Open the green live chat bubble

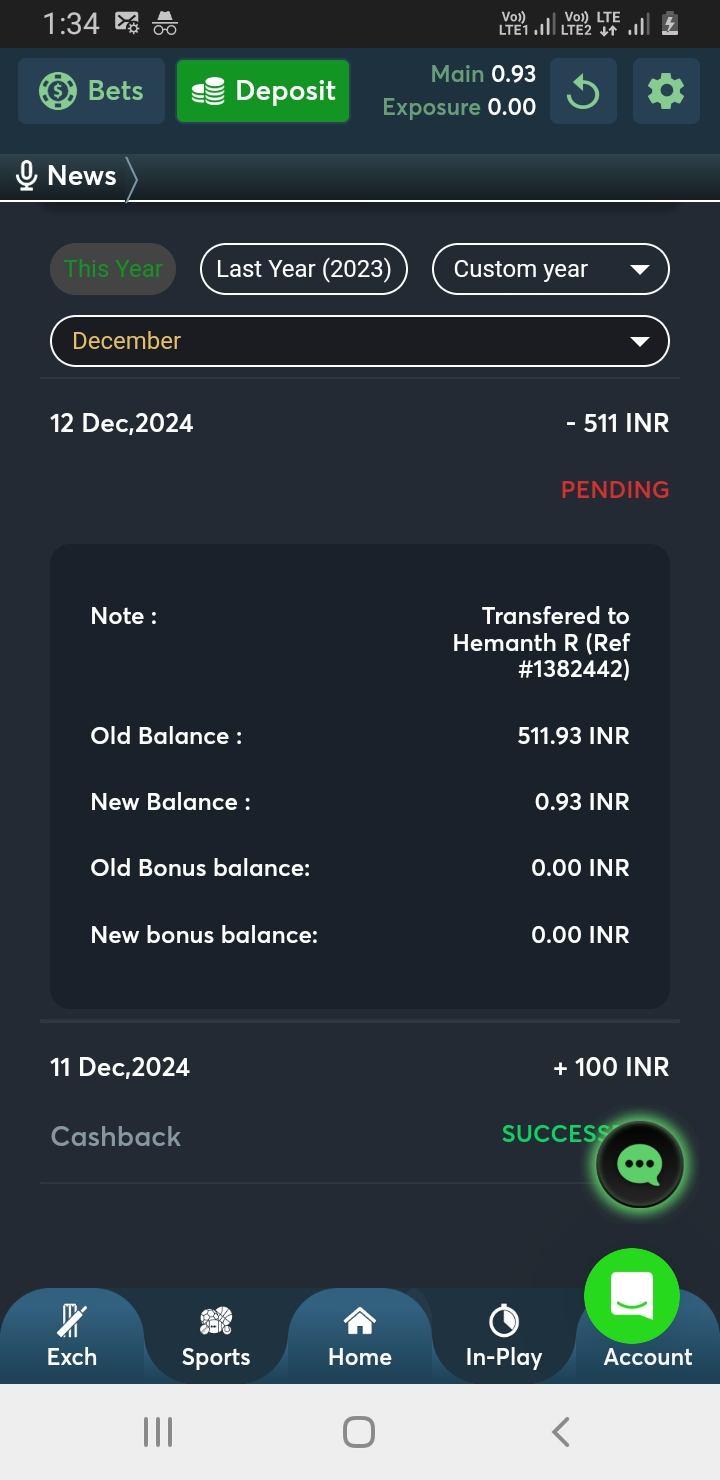[640, 1164]
